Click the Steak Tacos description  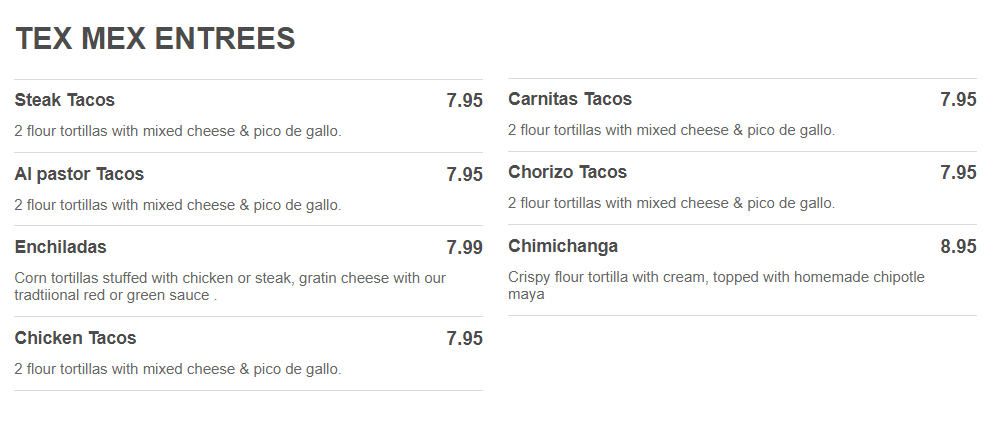click(178, 131)
